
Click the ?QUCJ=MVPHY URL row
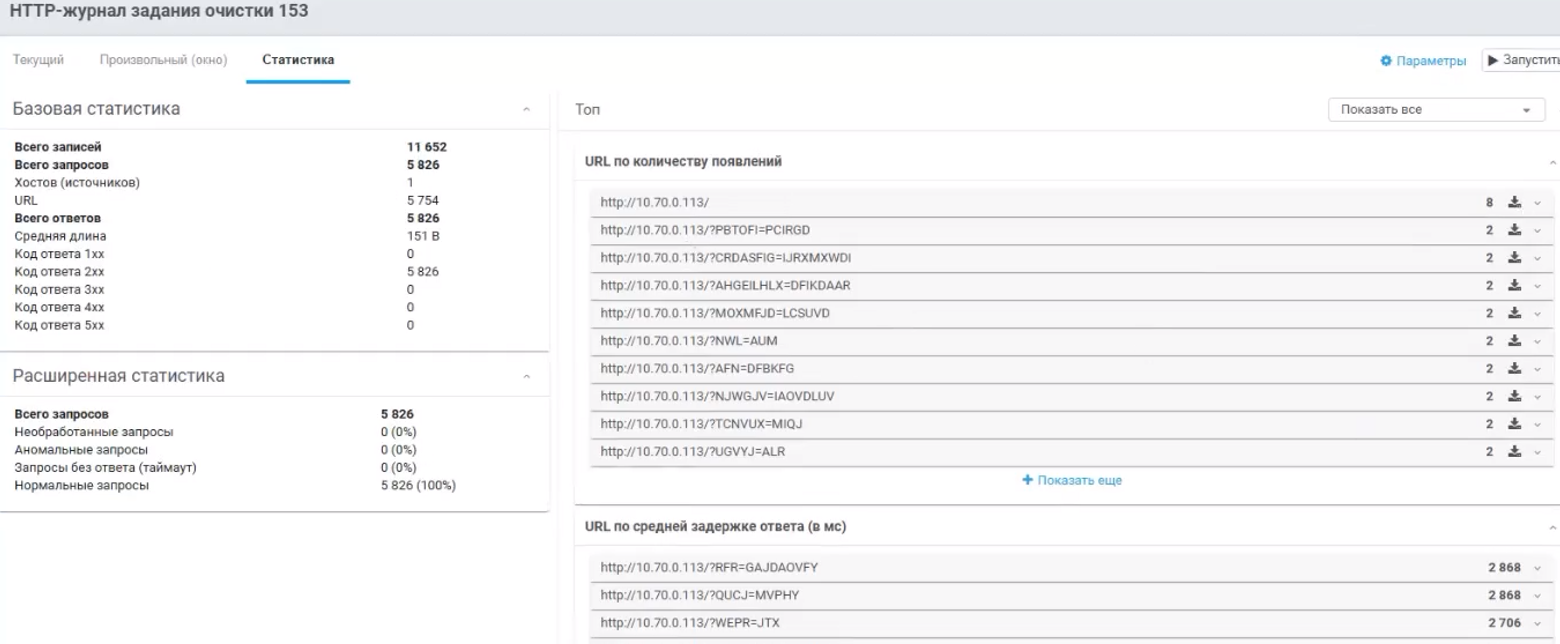point(700,596)
